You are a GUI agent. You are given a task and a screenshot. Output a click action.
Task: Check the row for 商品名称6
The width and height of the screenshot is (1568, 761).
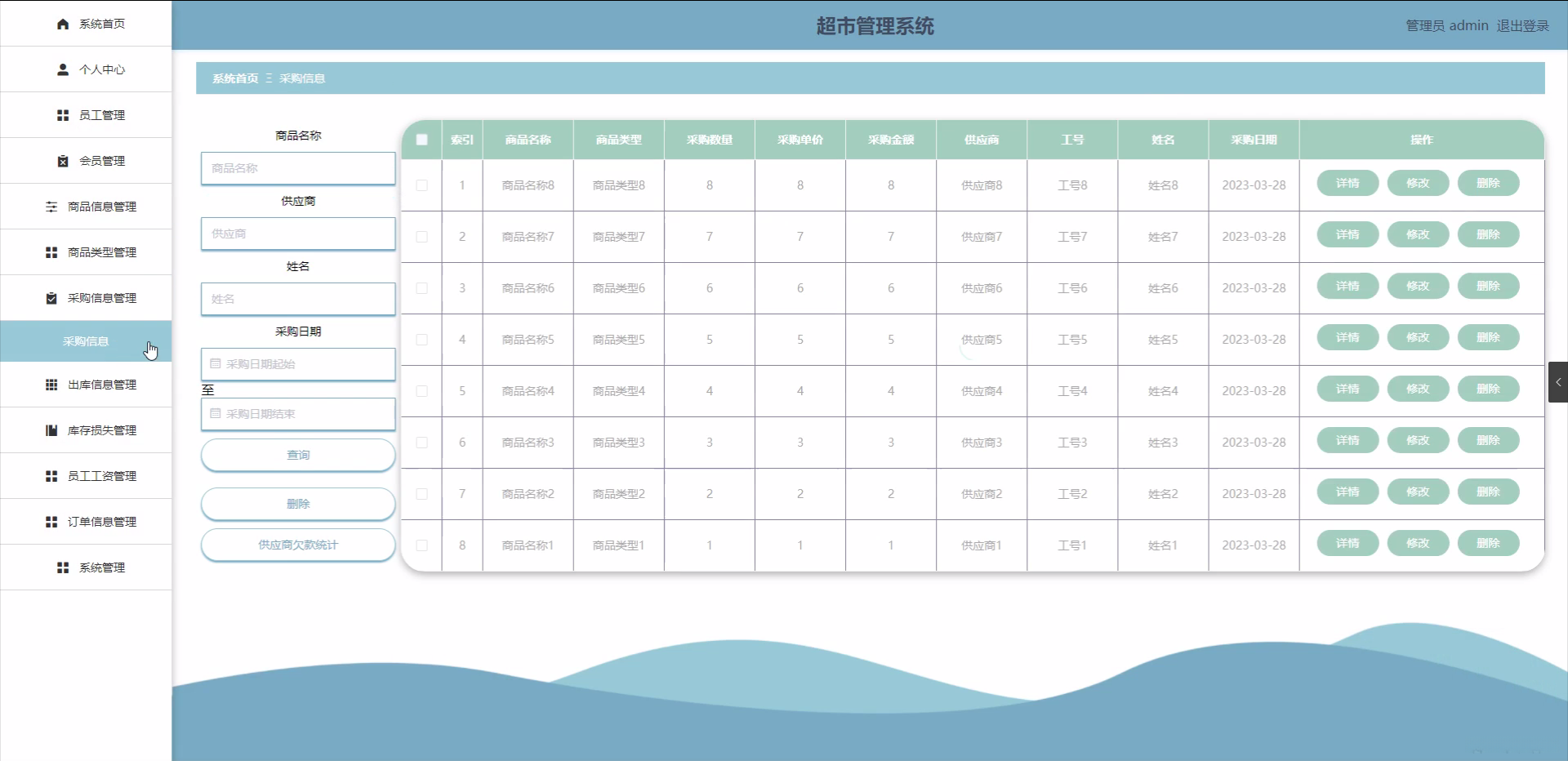coord(422,288)
